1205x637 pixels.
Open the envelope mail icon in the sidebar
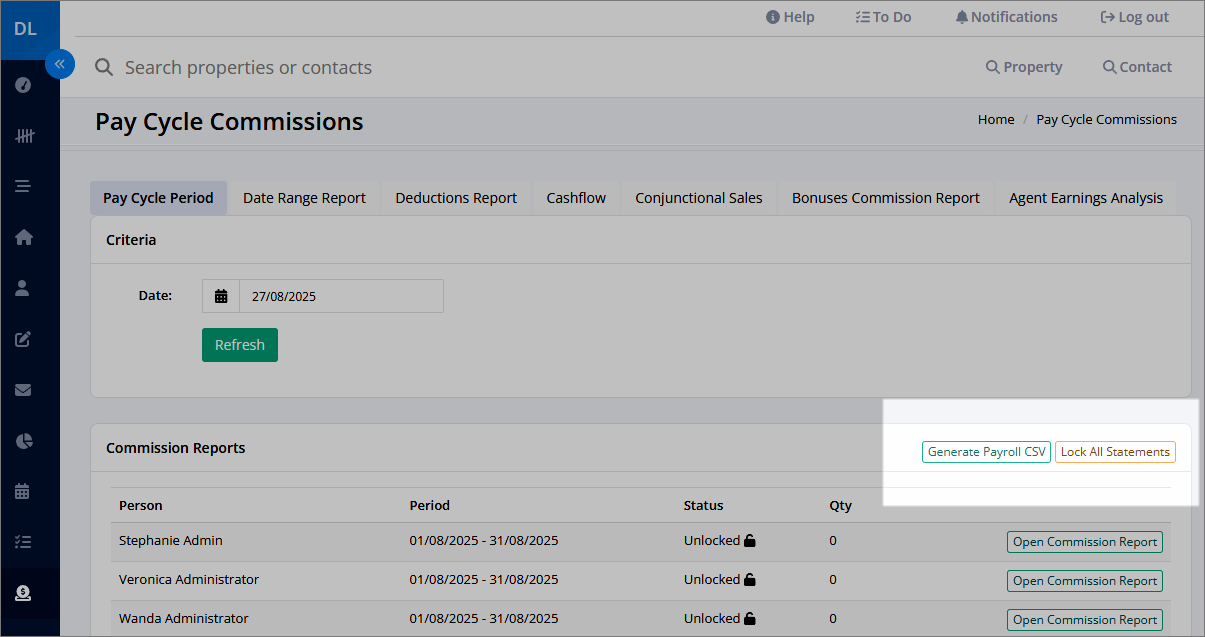point(24,390)
